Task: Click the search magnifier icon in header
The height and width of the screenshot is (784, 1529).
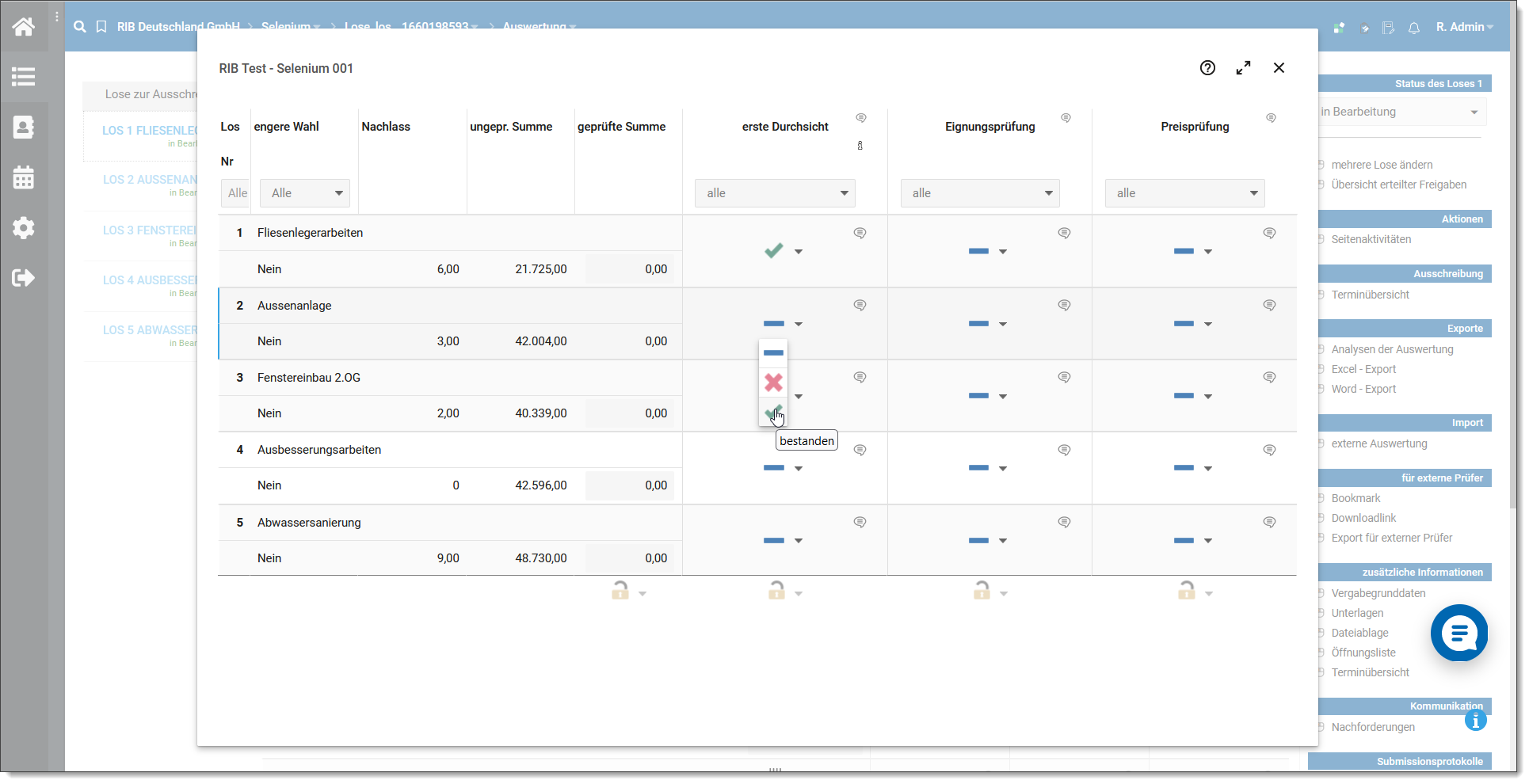Action: [80, 27]
